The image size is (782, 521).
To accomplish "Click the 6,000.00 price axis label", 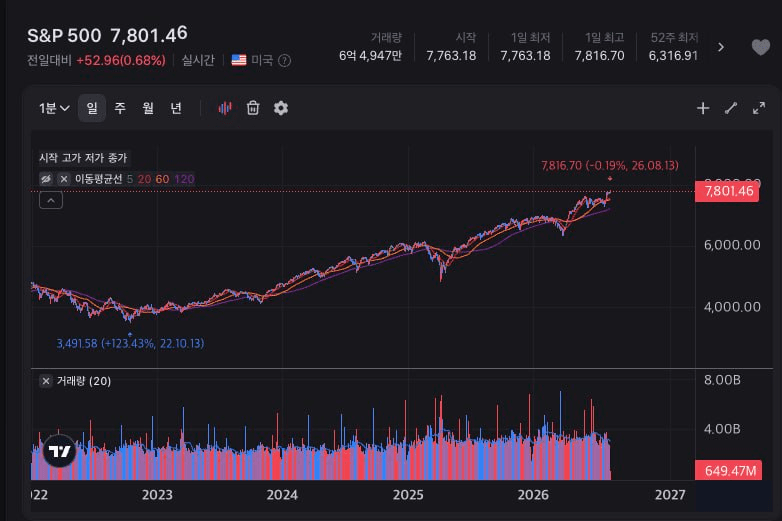I will point(732,245).
